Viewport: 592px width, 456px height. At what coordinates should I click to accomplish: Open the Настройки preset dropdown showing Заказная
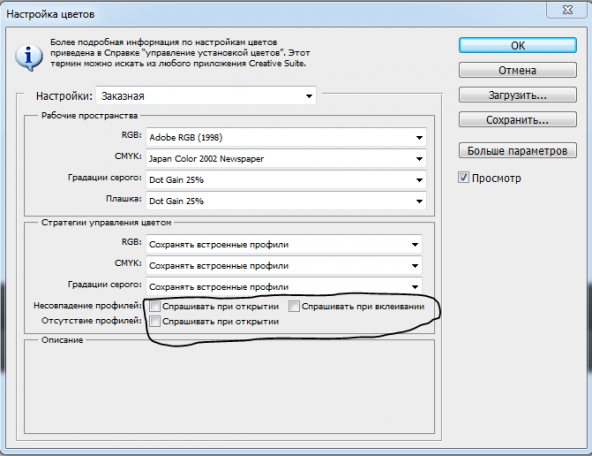(x=206, y=96)
